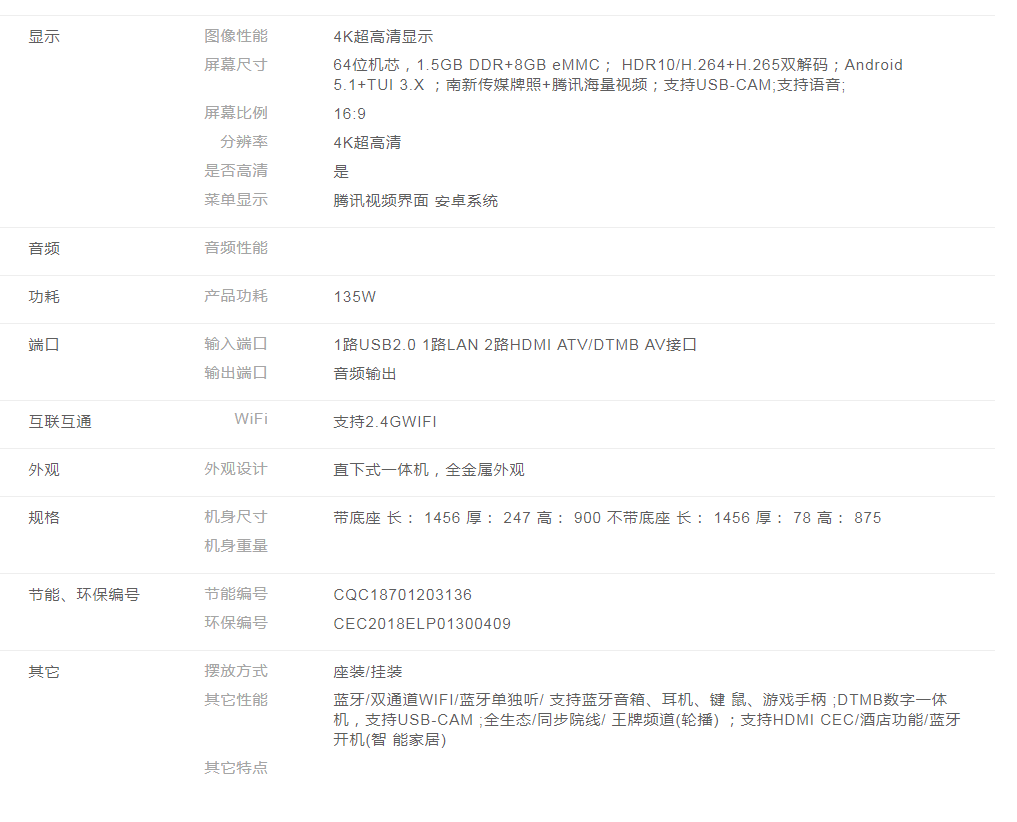The width and height of the screenshot is (1017, 822).
Task: Click the 座装/挂装 placement value
Action: tap(368, 672)
